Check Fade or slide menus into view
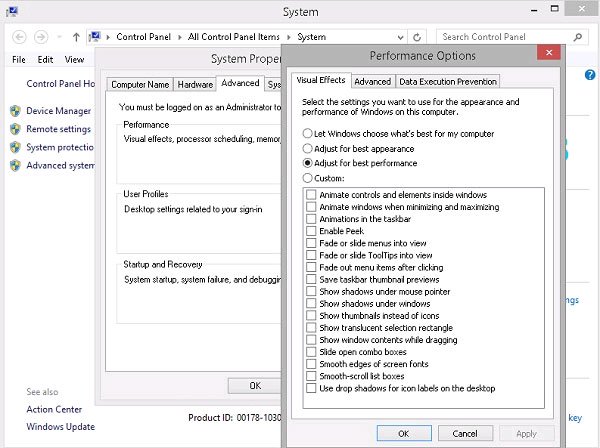The image size is (600, 448). [311, 243]
